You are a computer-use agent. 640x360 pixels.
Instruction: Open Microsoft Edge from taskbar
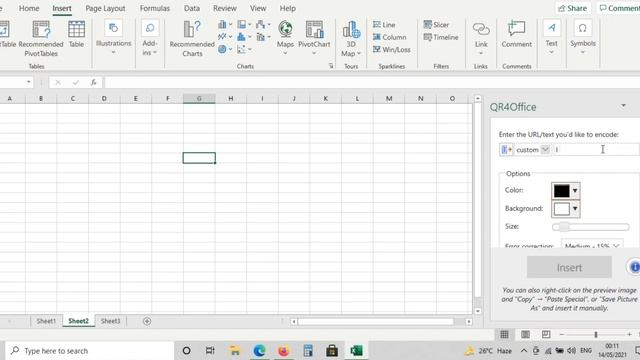pyautogui.click(x=259, y=351)
